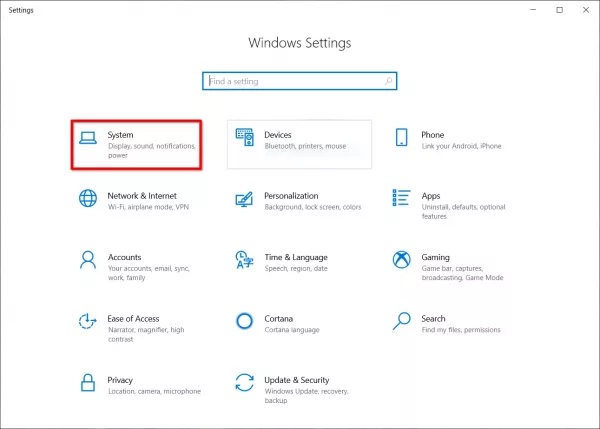Click 'Link your Android, iPhone' description
The width and height of the screenshot is (600, 429).
pyautogui.click(x=461, y=146)
